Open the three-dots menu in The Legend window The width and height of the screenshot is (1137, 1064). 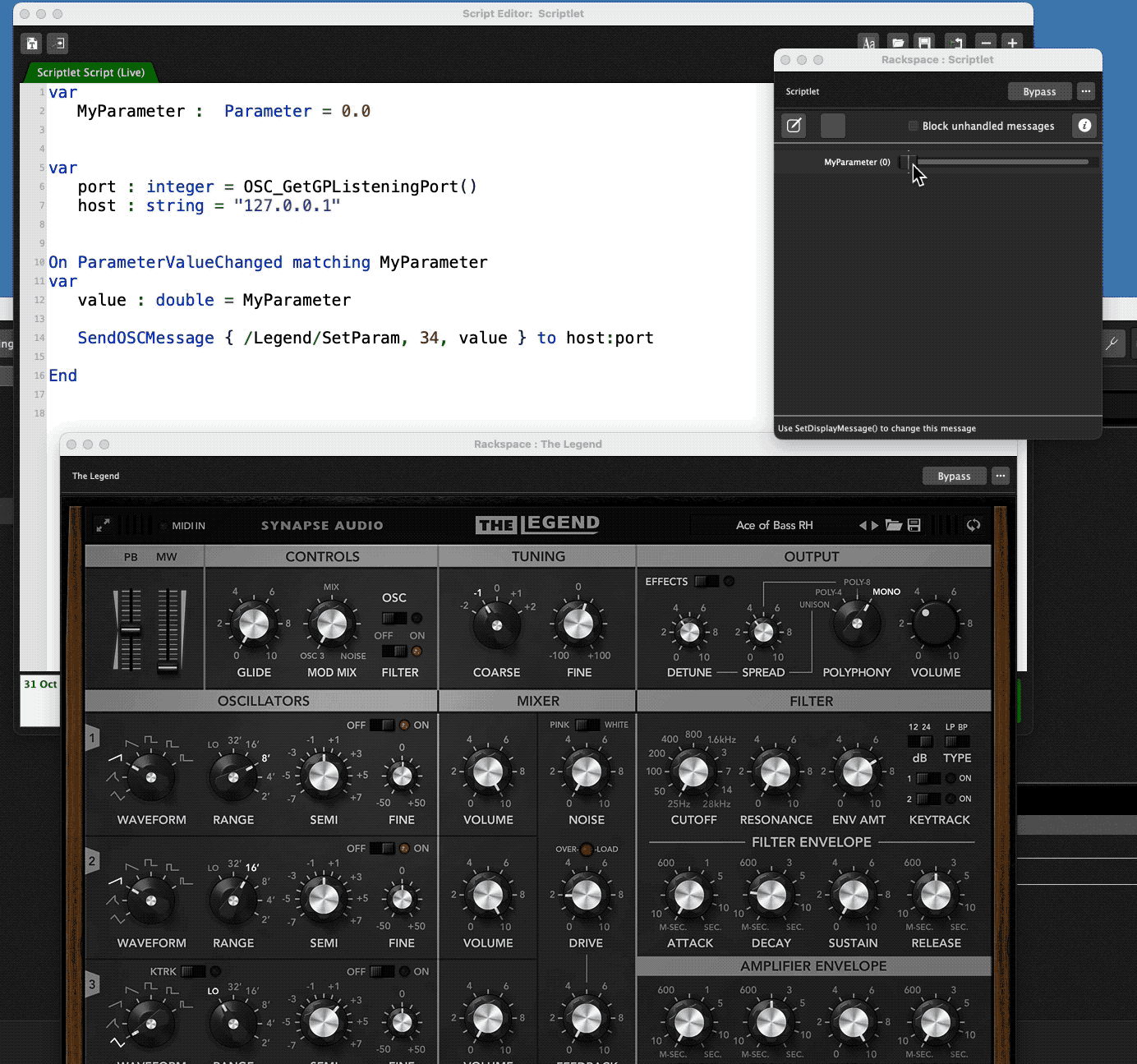point(1000,476)
